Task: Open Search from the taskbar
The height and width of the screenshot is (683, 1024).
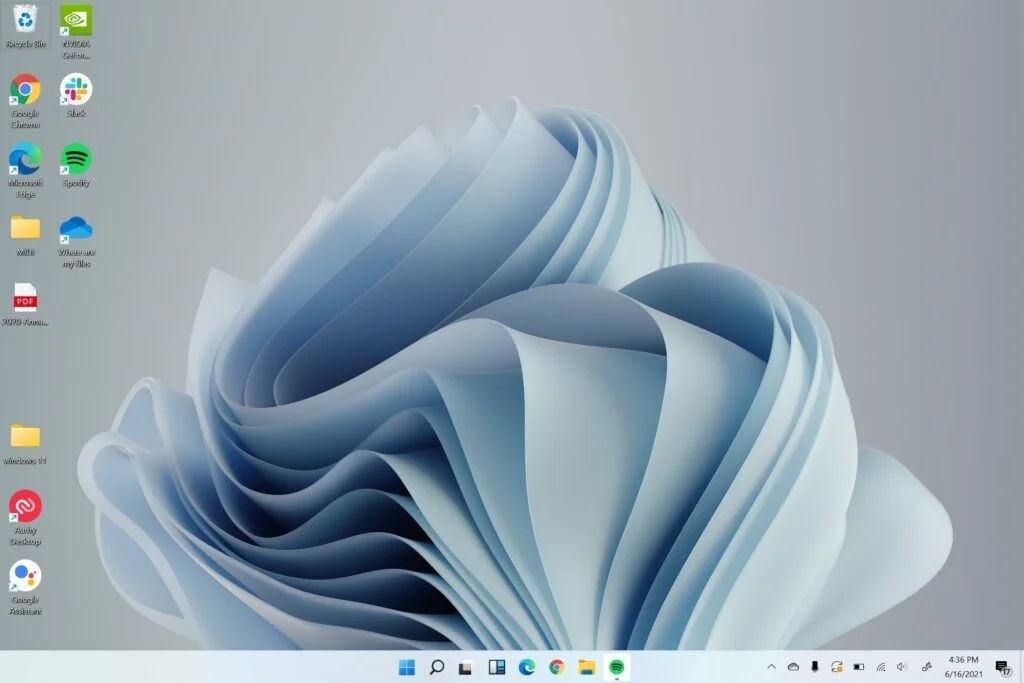Action: tap(437, 667)
